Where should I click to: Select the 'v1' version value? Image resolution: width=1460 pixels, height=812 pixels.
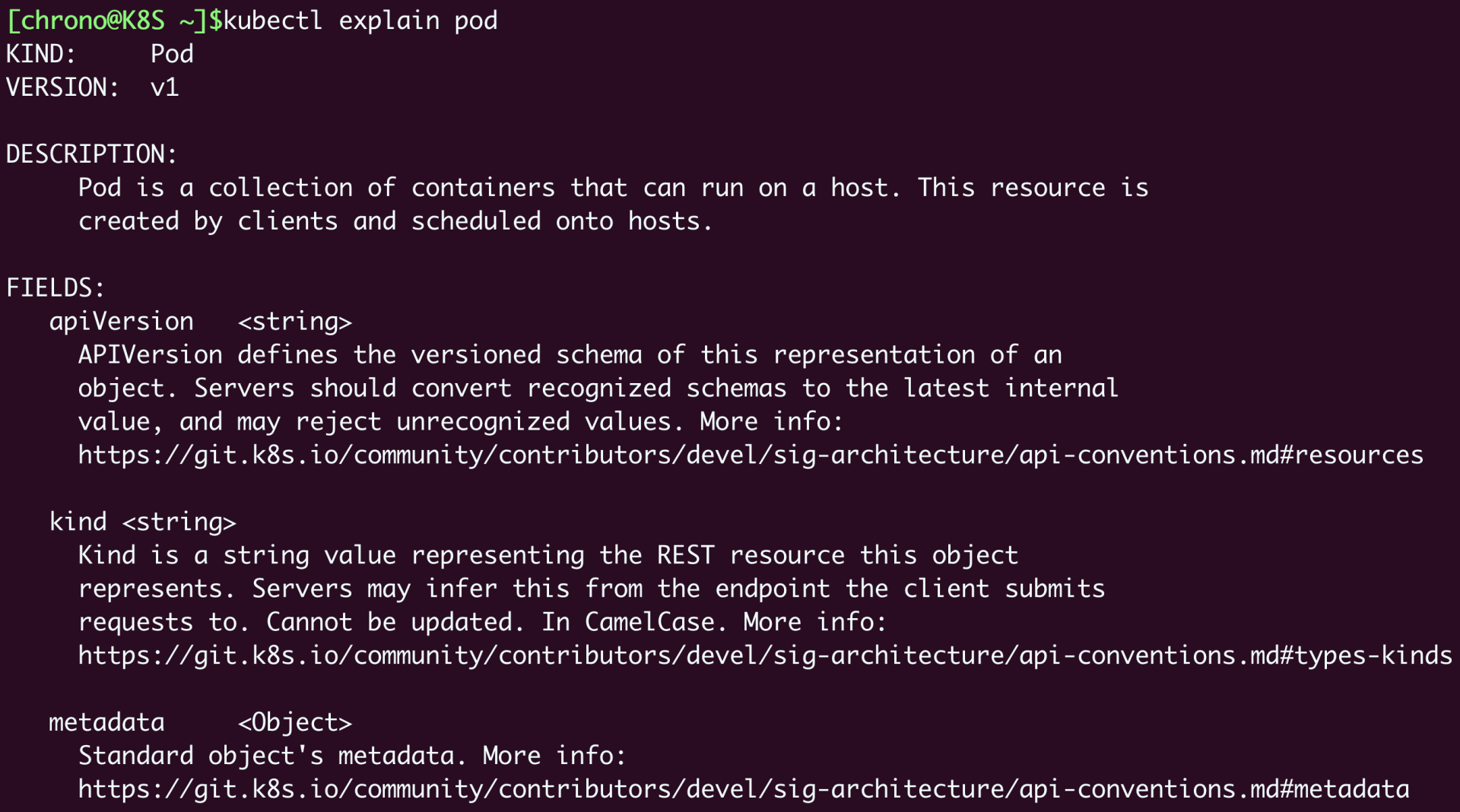point(164,87)
